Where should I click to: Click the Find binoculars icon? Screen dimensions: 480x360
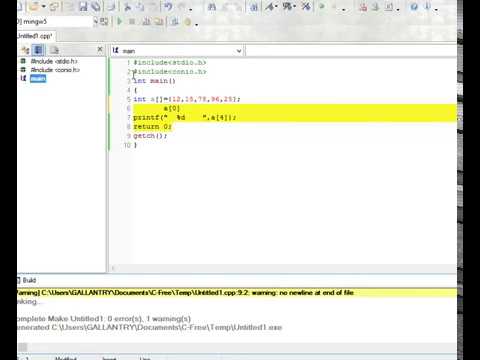[x=212, y=6]
